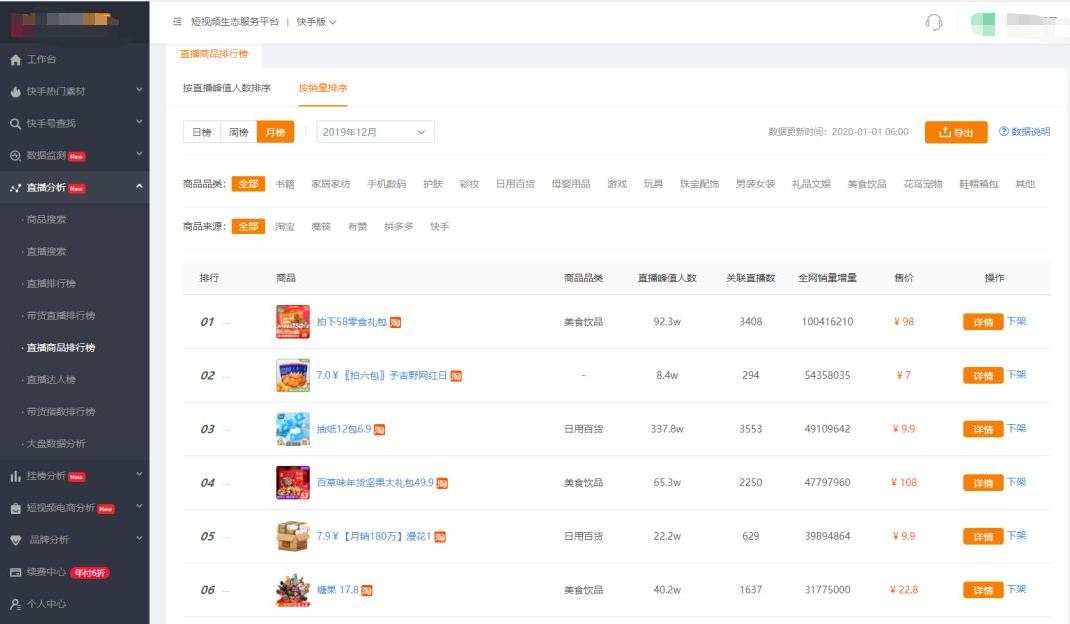
Task: Click product thumbnail of 百草味年货坚果大礼包
Action: 293,483
